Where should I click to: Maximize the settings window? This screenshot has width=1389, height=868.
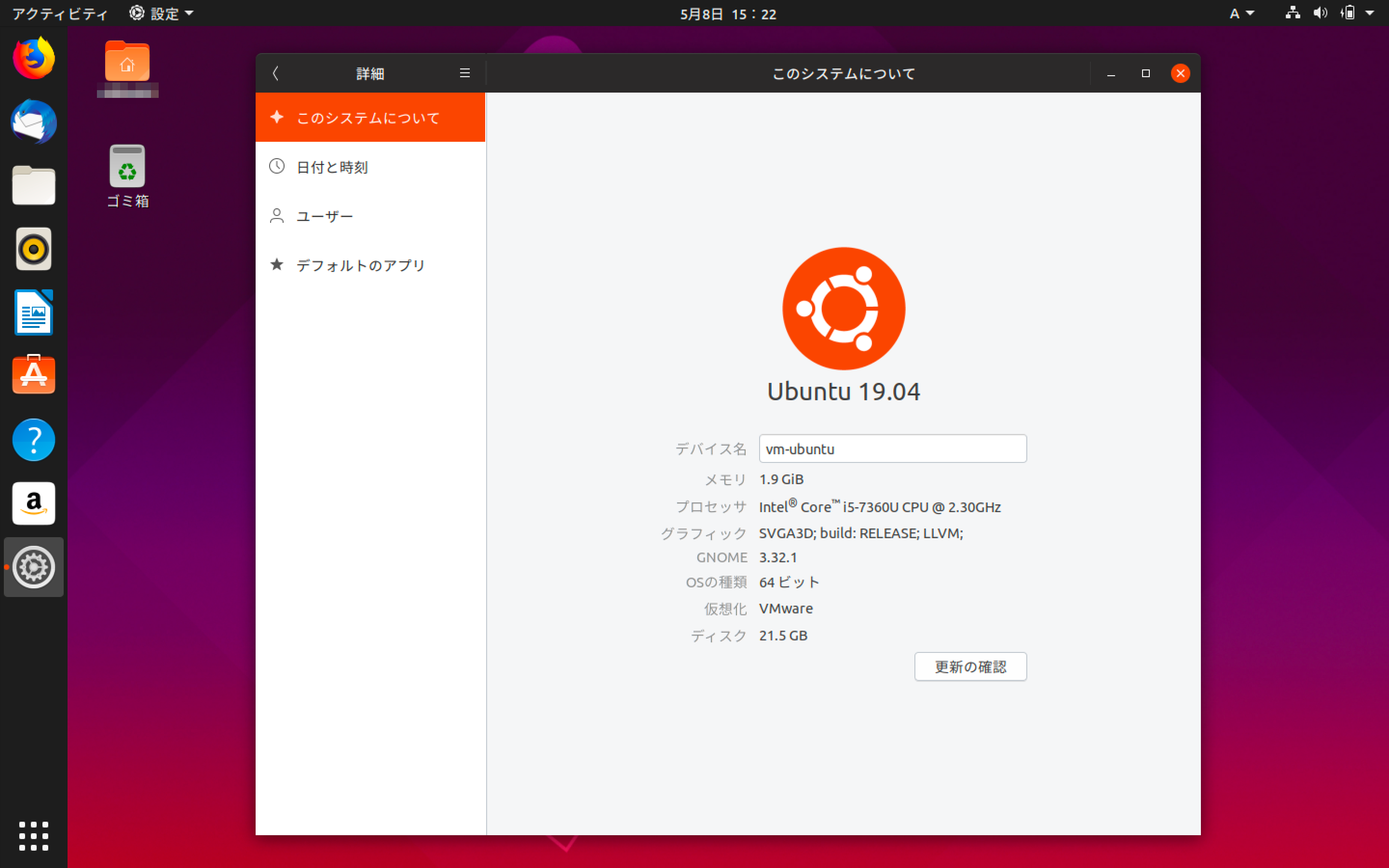[1145, 73]
